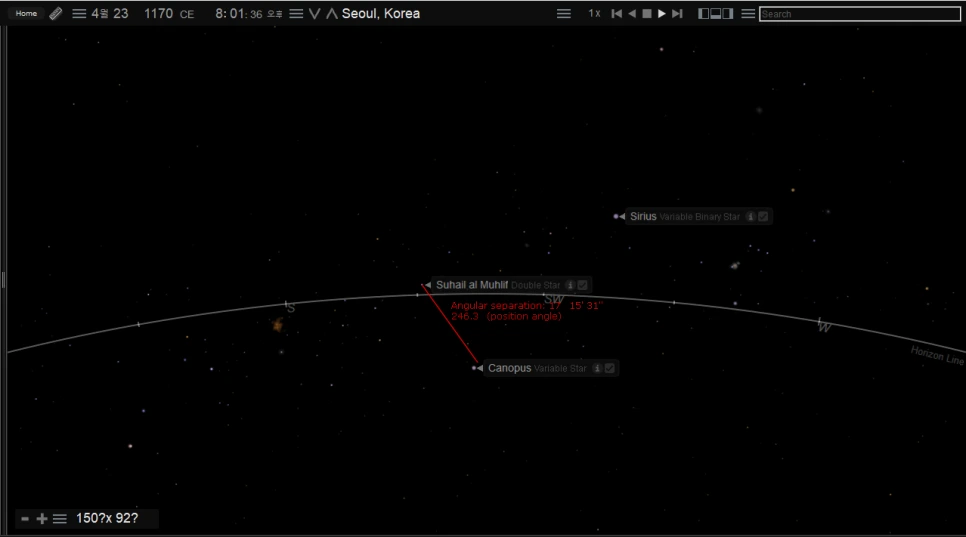This screenshot has width=966, height=537.
Task: Step time forward one step
Action: pyautogui.click(x=677, y=14)
